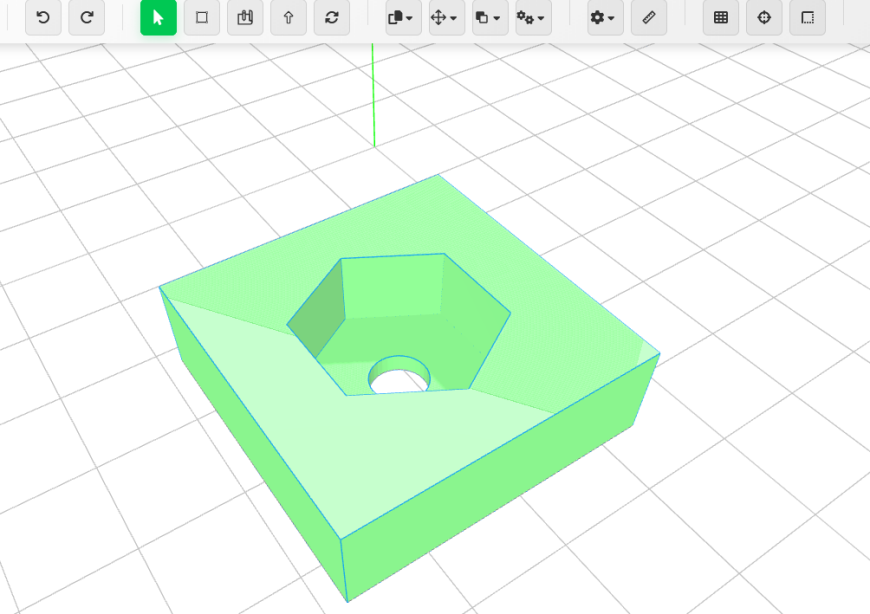Activate the lift arrow tool
This screenshot has width=870, height=614.
pos(288,18)
